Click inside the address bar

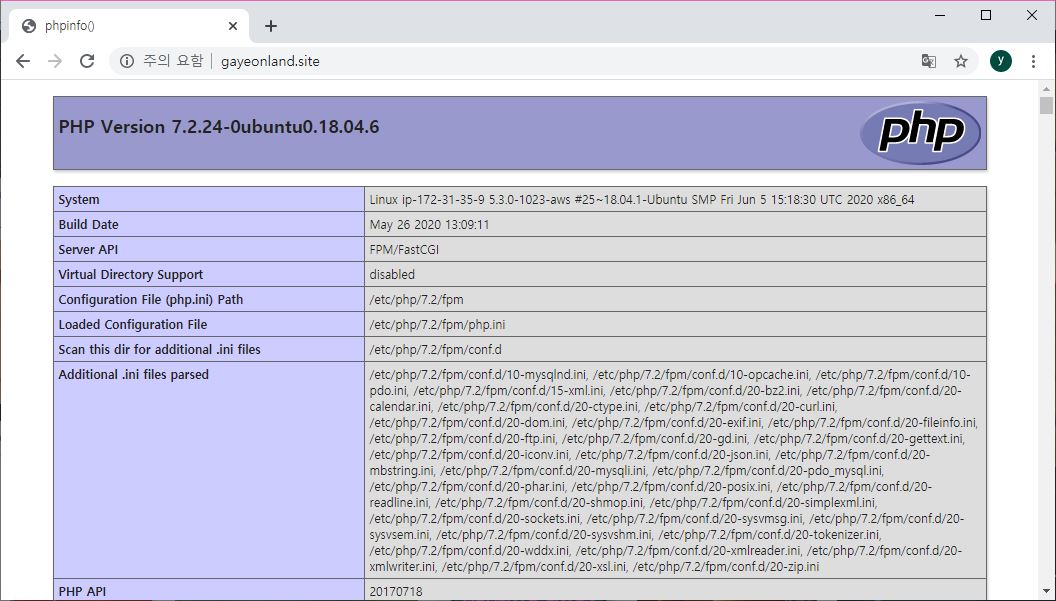pos(500,60)
